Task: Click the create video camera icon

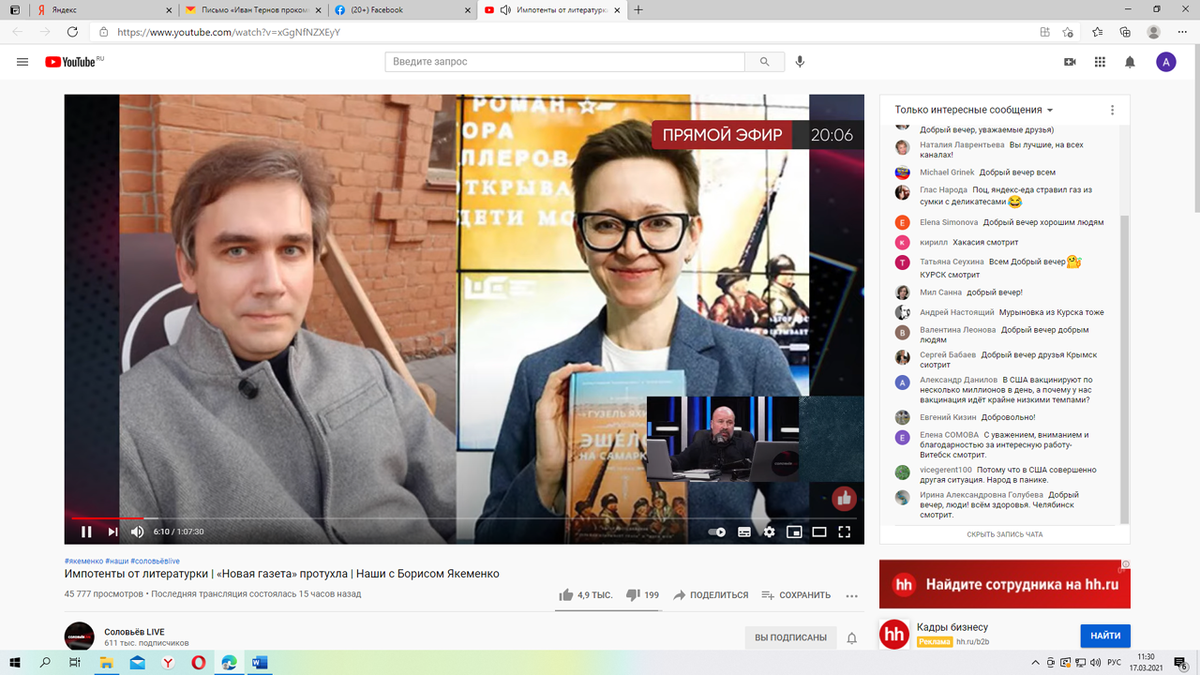Action: 1069,61
